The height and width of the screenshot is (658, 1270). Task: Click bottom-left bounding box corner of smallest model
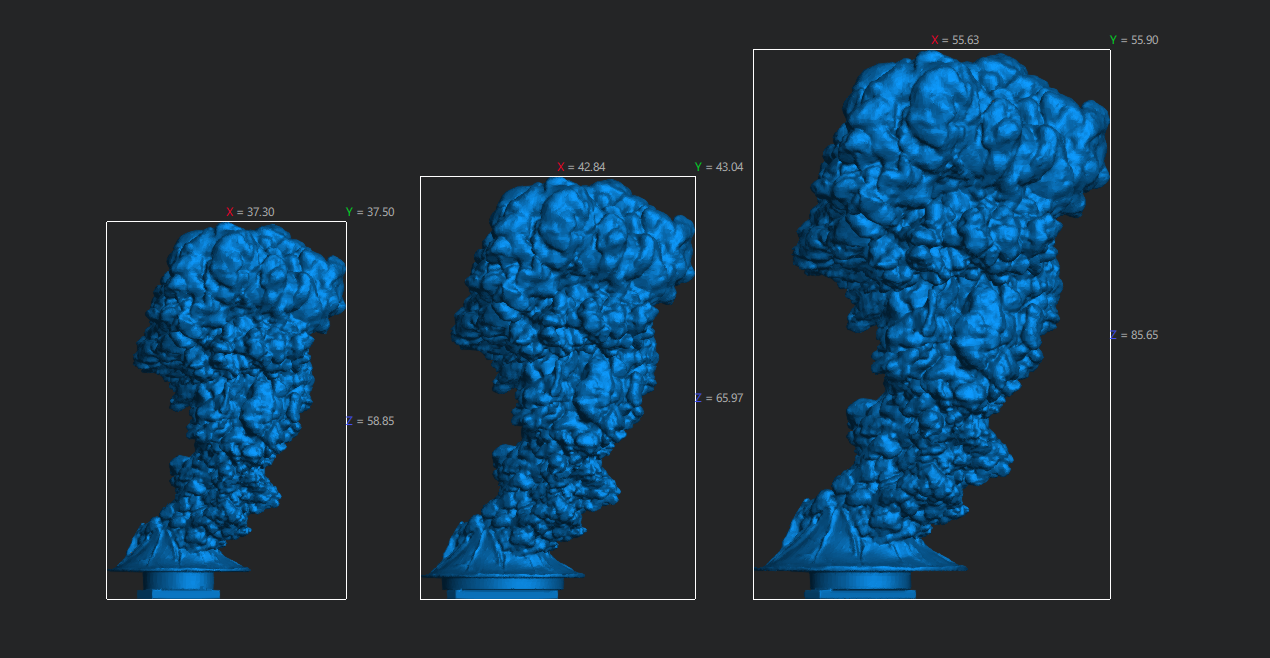(107, 599)
